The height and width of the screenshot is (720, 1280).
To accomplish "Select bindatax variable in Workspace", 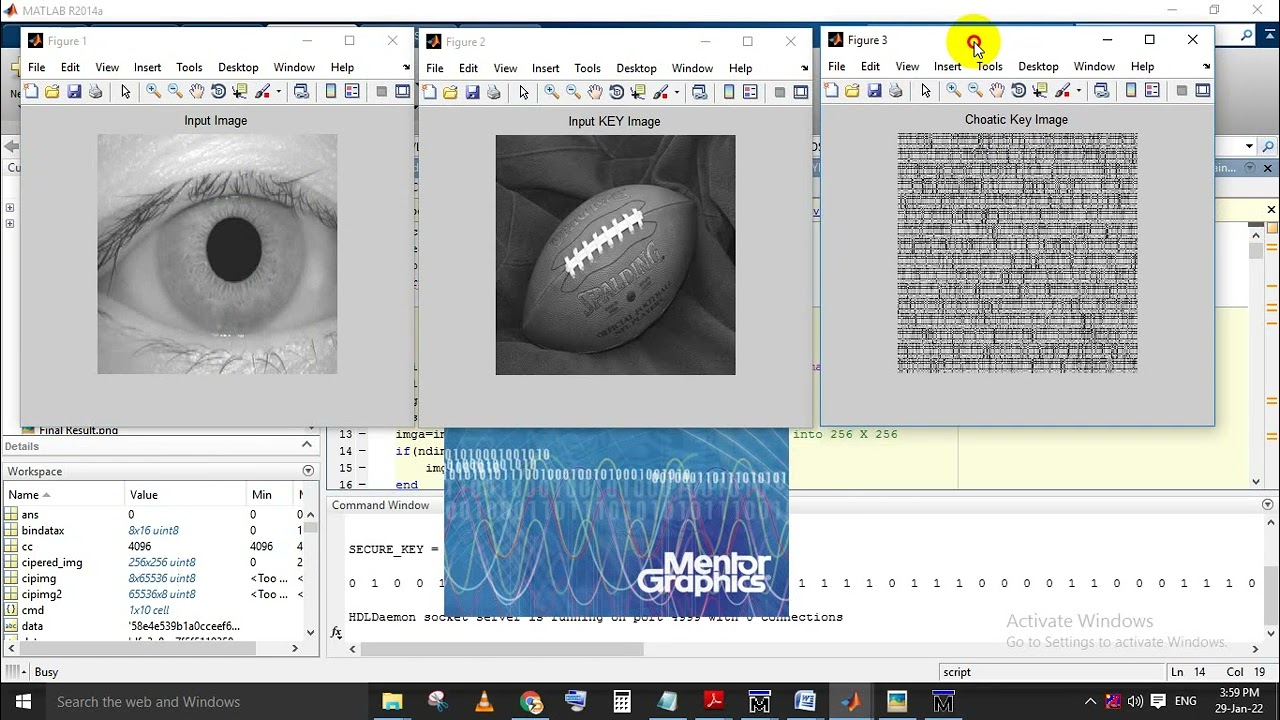I will click(x=43, y=531).
